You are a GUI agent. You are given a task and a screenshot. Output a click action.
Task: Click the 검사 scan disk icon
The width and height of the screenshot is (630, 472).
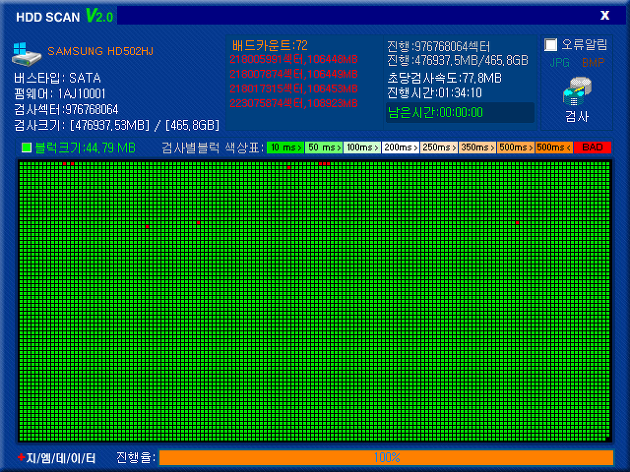click(577, 92)
